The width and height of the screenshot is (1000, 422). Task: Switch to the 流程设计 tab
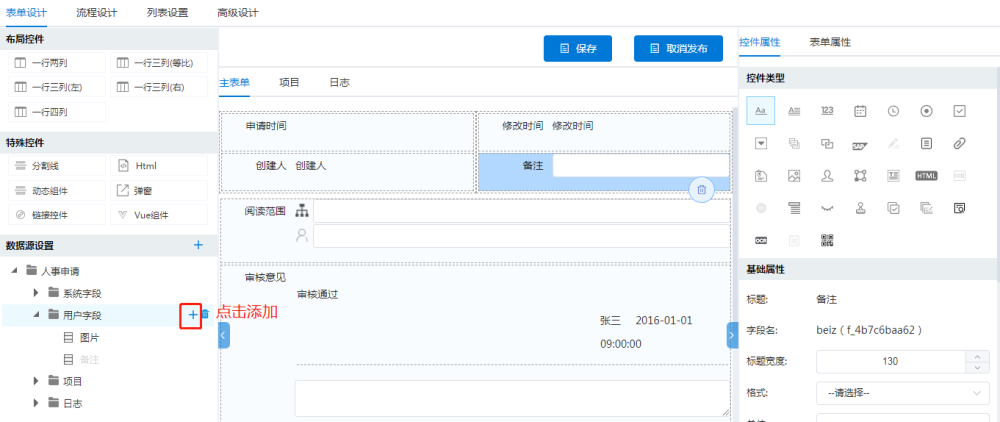pyautogui.click(x=96, y=13)
